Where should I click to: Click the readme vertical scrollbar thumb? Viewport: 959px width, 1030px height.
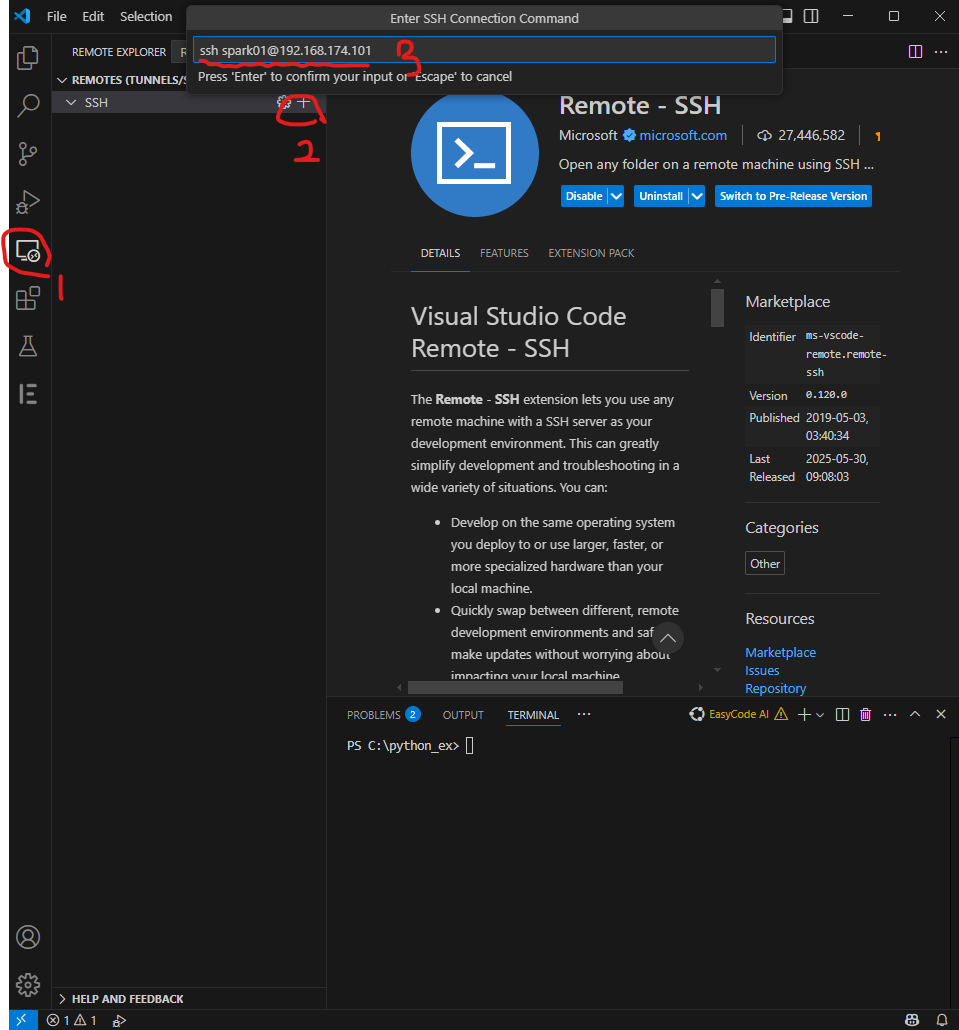pyautogui.click(x=717, y=307)
